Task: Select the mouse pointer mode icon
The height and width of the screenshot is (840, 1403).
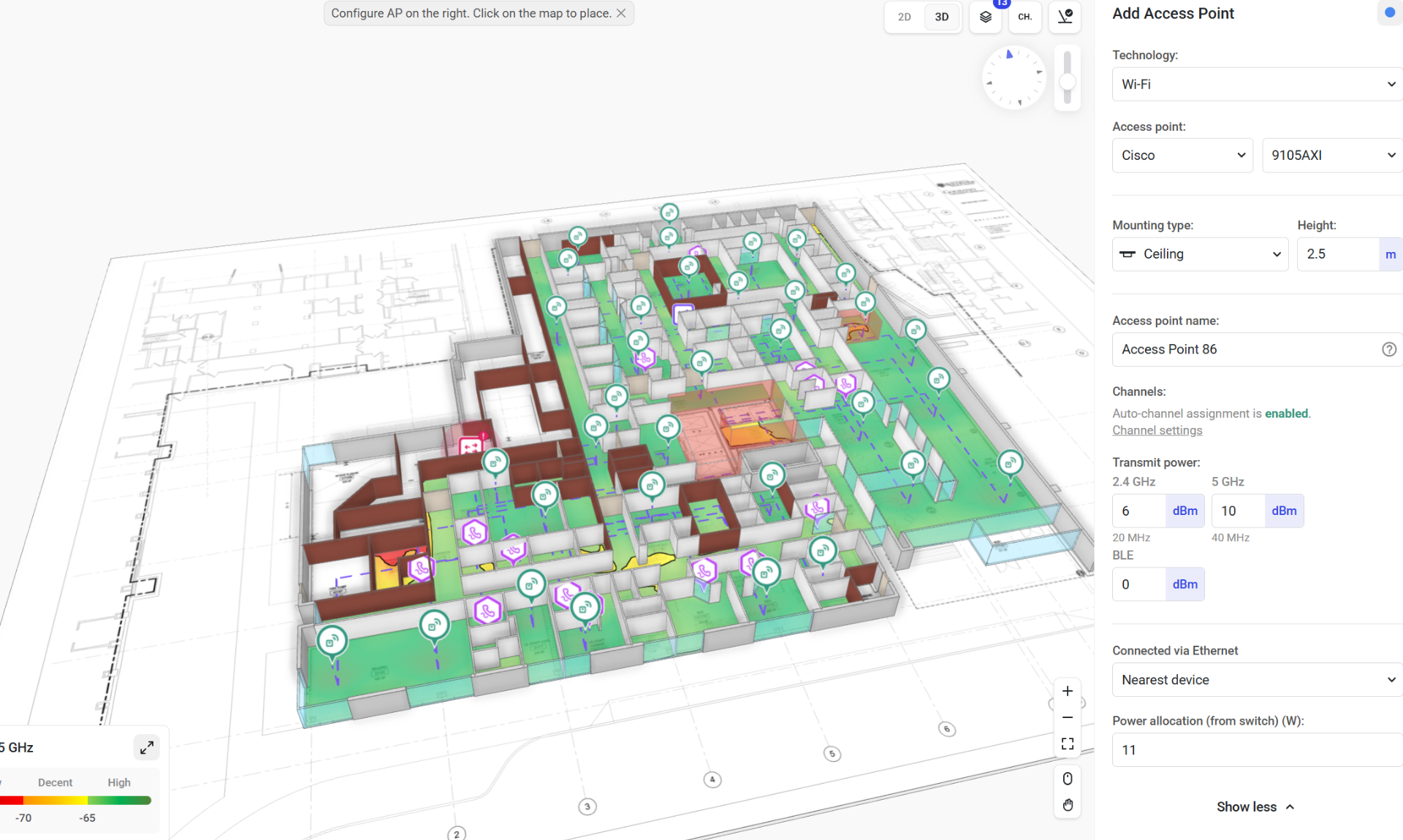Action: point(1068,779)
